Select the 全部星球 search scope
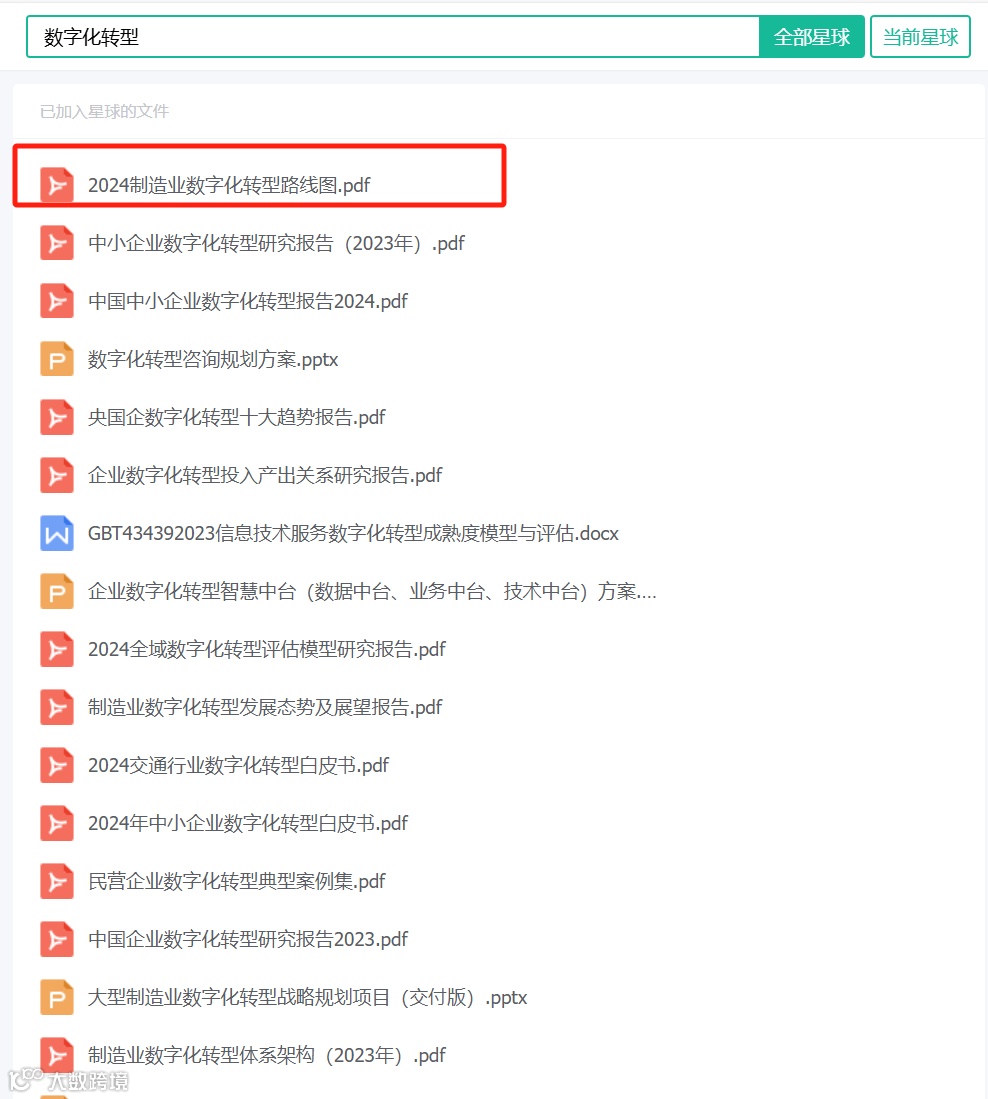 [811, 36]
